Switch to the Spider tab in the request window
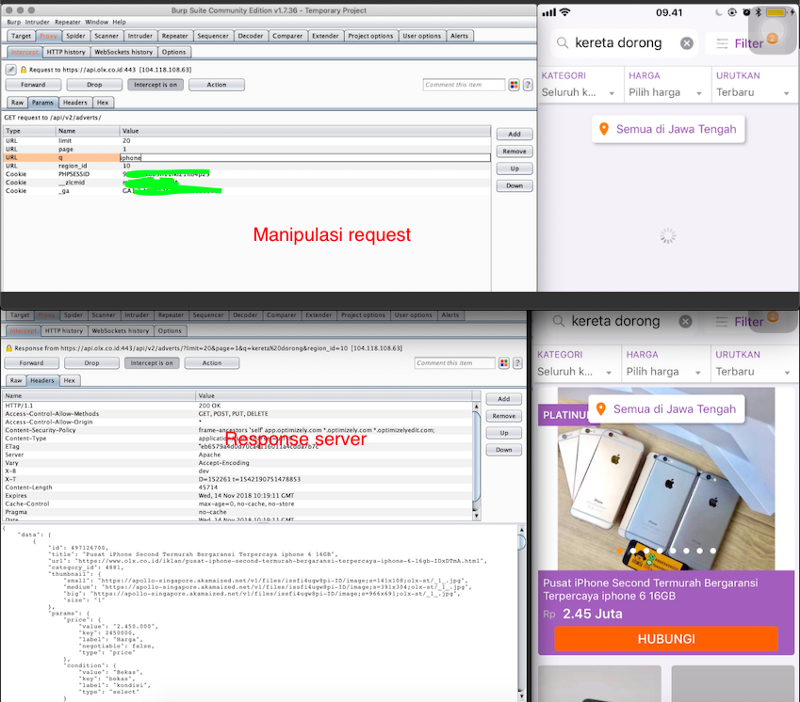Screen dimensions: 800x702 point(76,36)
